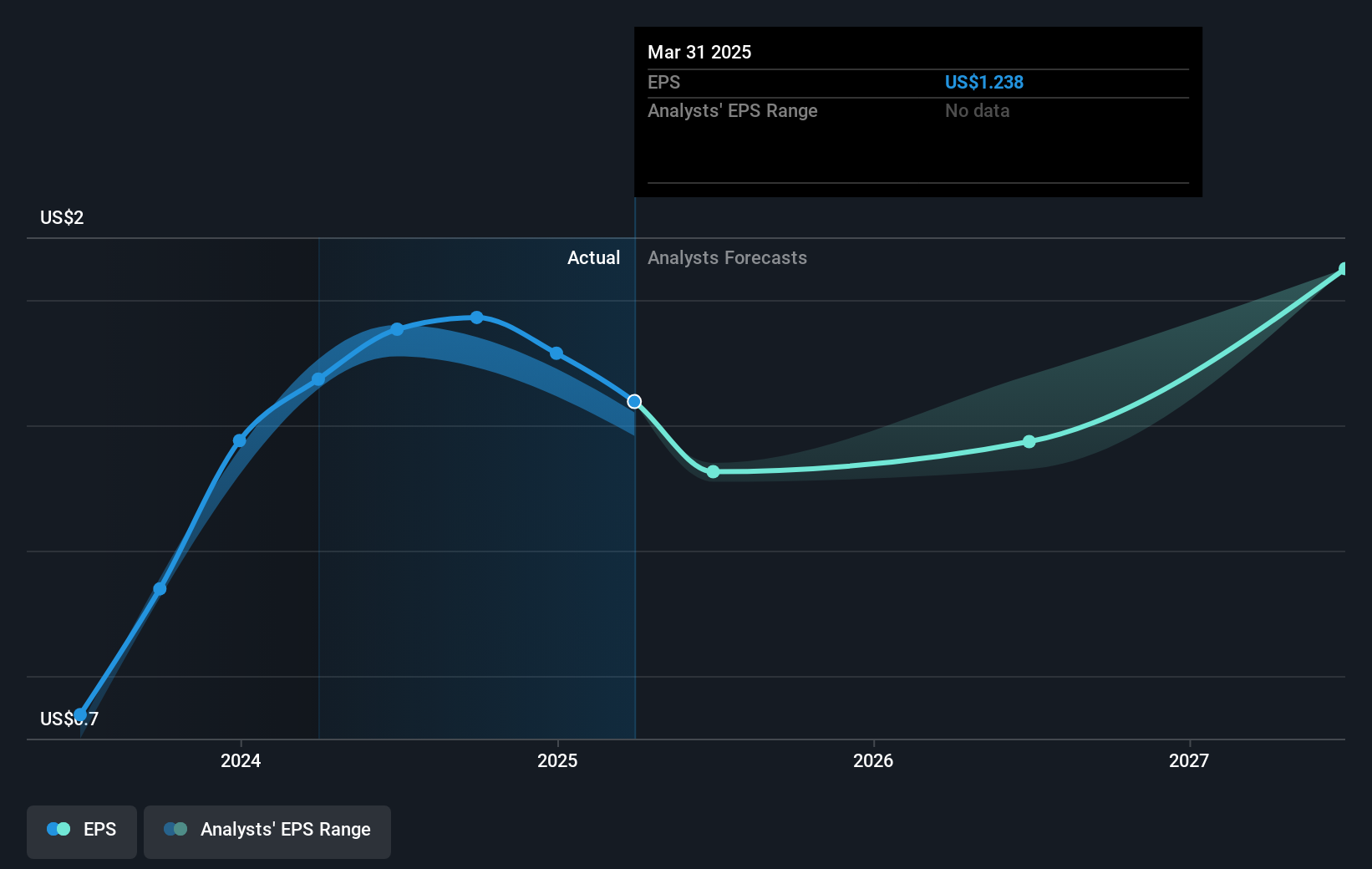Click the Mar 31 2025 tooltip header
This screenshot has width=1372, height=869.
pyautogui.click(x=699, y=52)
